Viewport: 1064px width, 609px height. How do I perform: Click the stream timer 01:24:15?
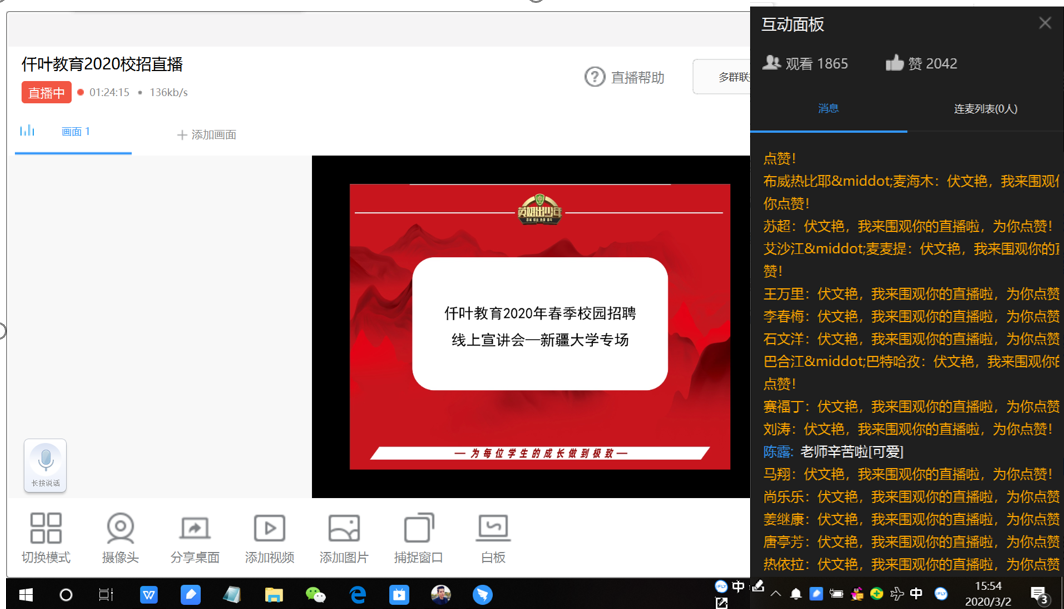pyautogui.click(x=109, y=92)
